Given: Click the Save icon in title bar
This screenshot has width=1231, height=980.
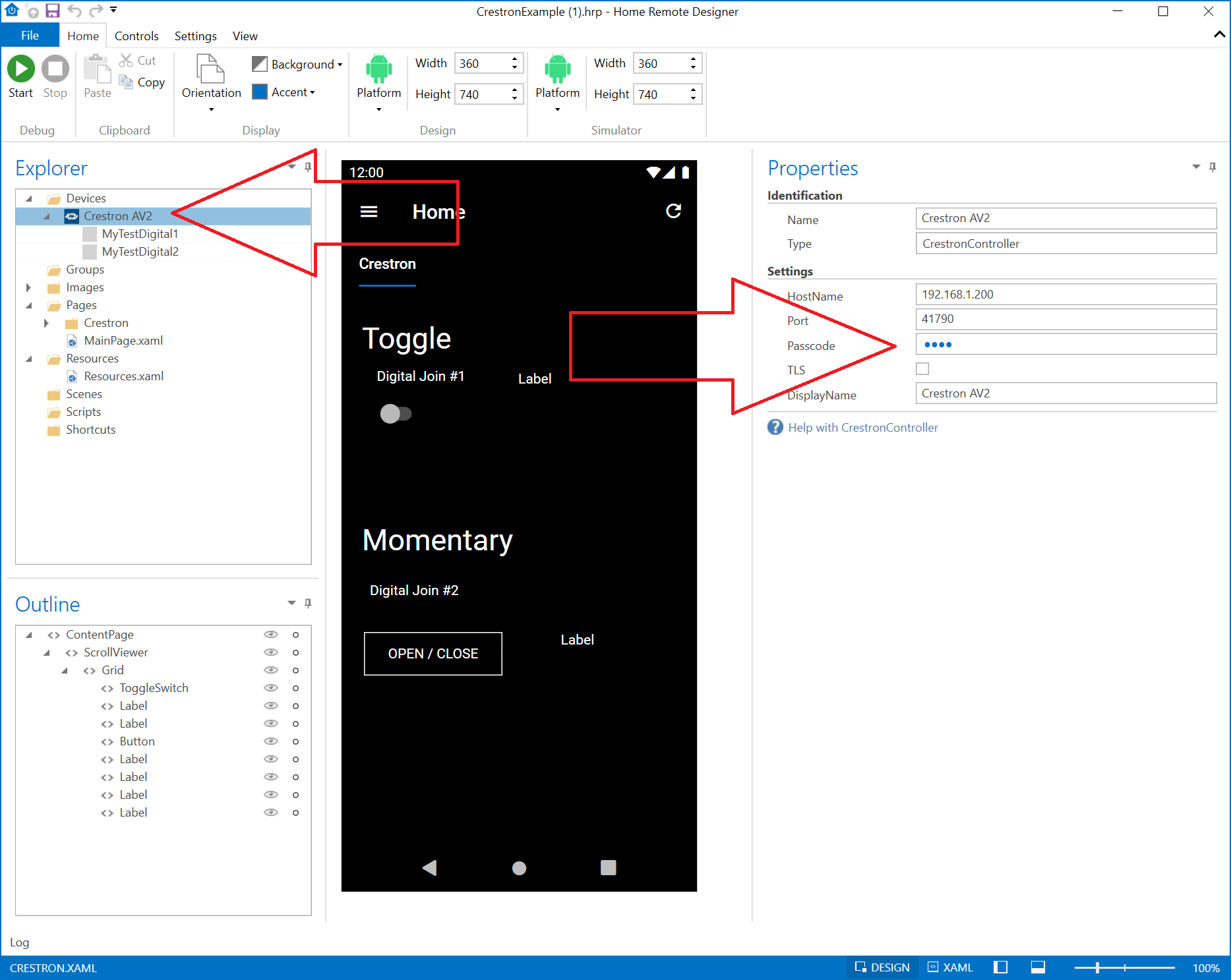Looking at the screenshot, I should click(52, 11).
